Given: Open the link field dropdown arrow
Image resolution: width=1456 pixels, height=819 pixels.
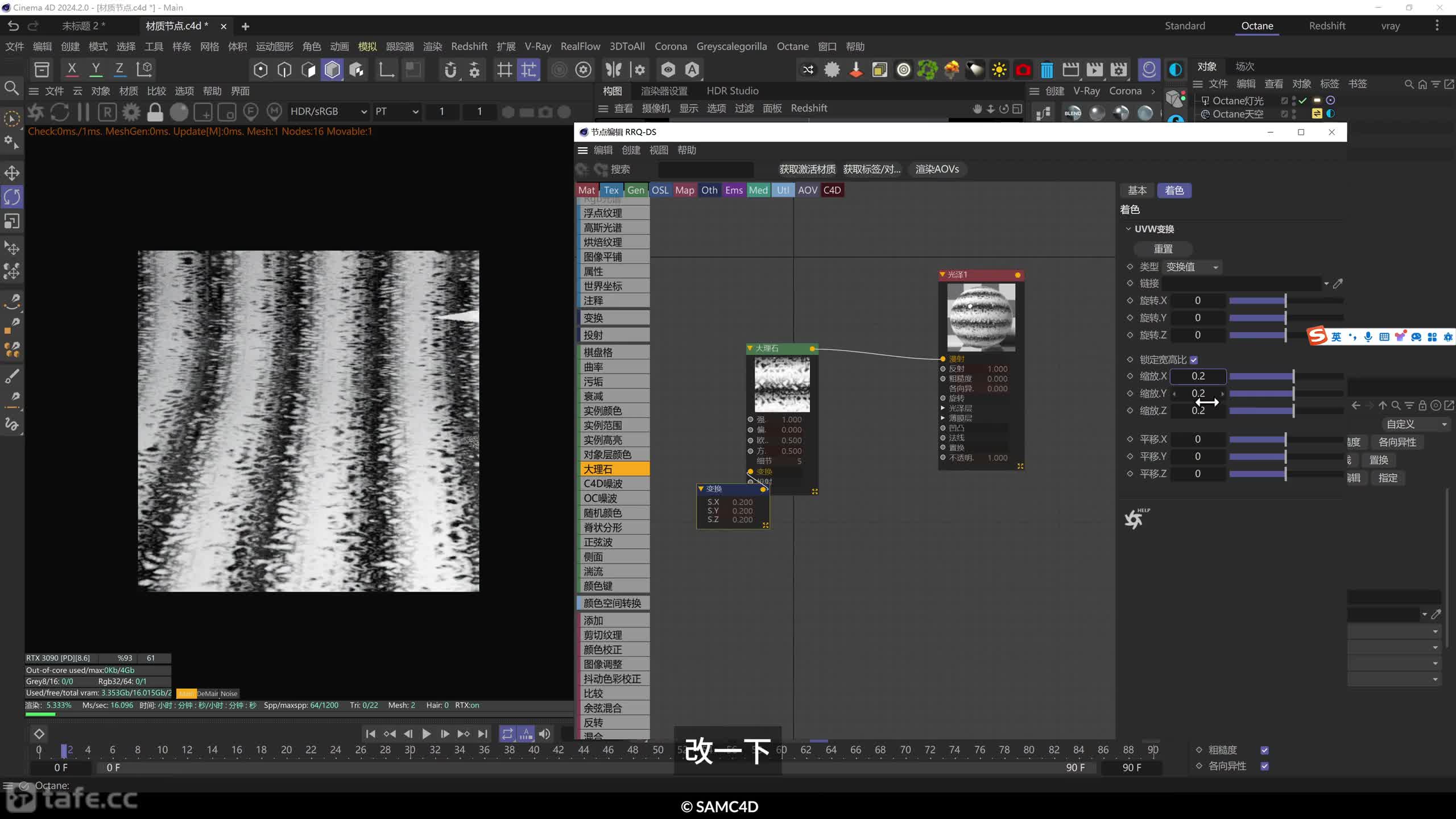Looking at the screenshot, I should coord(1326,283).
